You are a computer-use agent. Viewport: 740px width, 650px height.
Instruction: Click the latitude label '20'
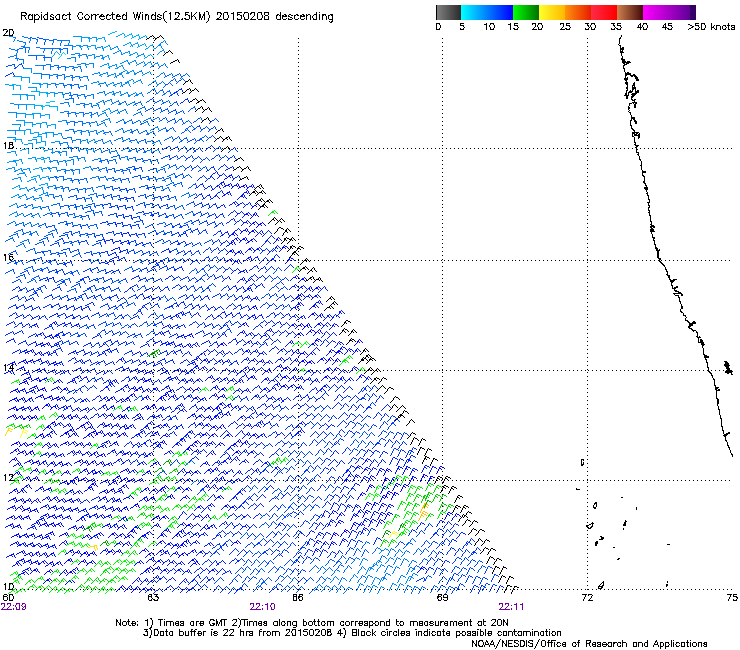(8, 33)
